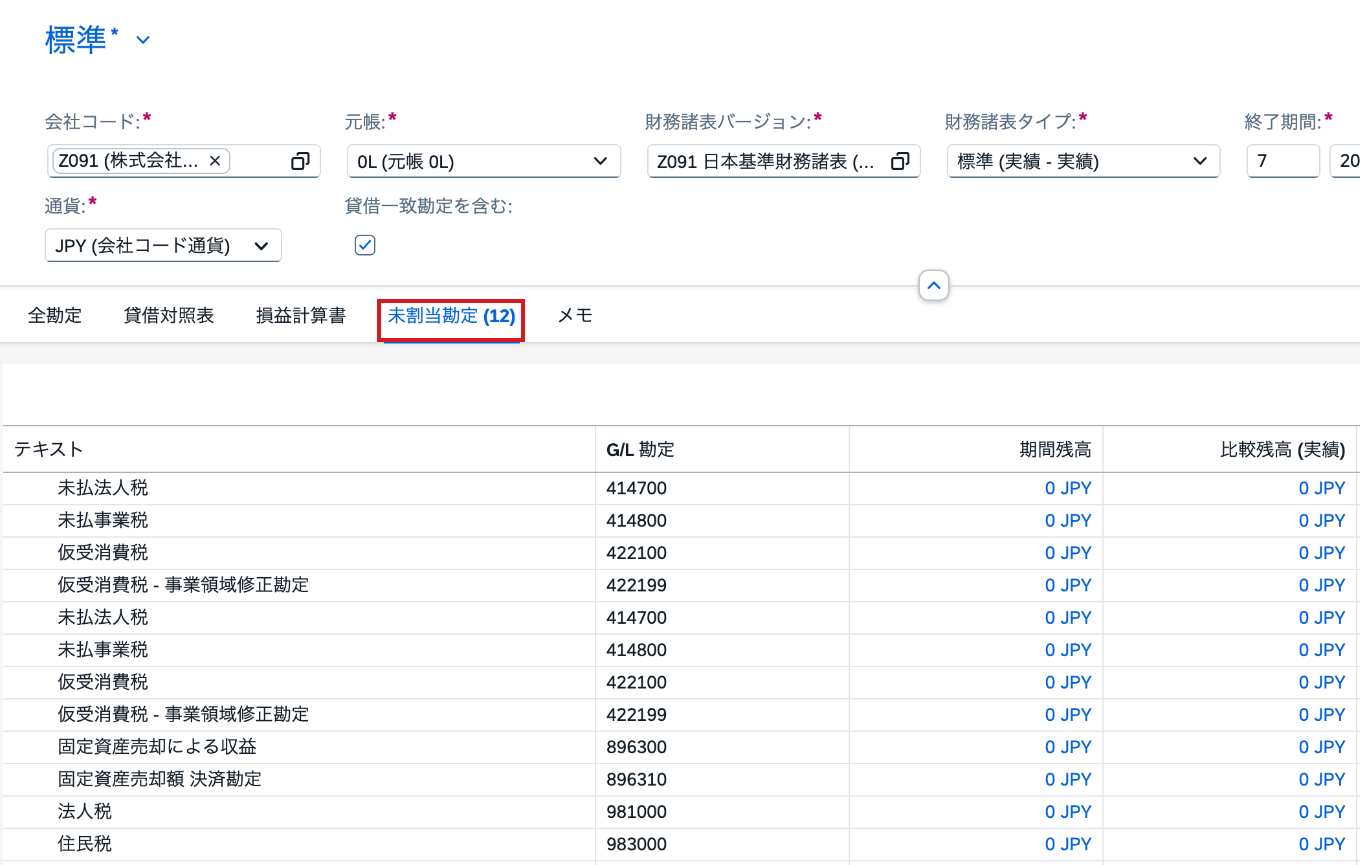Screen dimensions: 1360x865
Task: Uncheck 貸借一致勘定を含む checkbox
Action: click(365, 245)
